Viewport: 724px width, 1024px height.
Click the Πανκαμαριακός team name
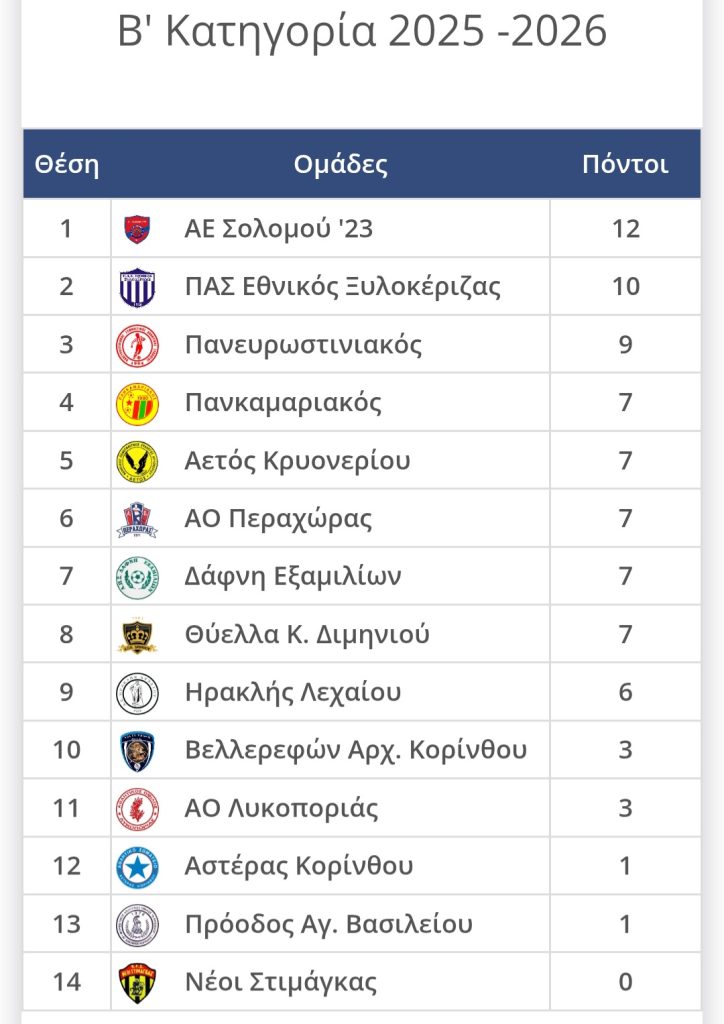point(284,403)
